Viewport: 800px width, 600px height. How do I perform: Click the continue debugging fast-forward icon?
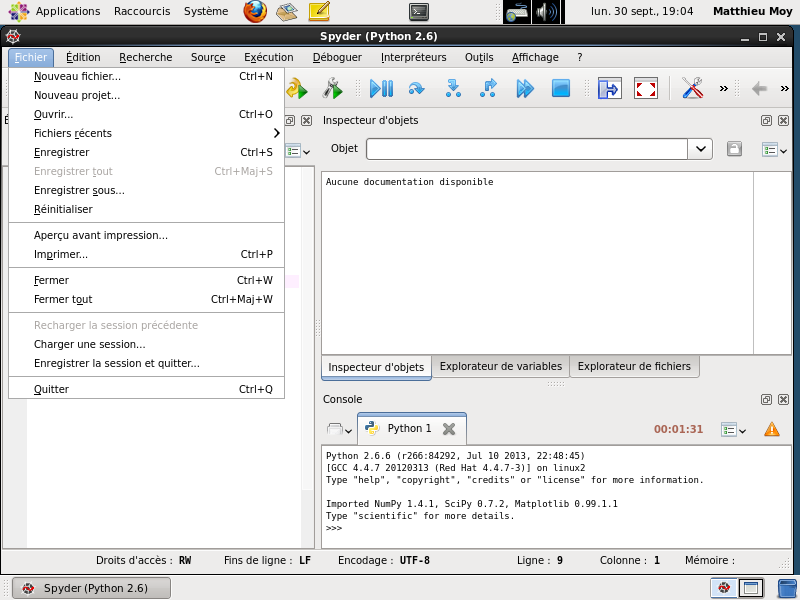pyautogui.click(x=524, y=89)
